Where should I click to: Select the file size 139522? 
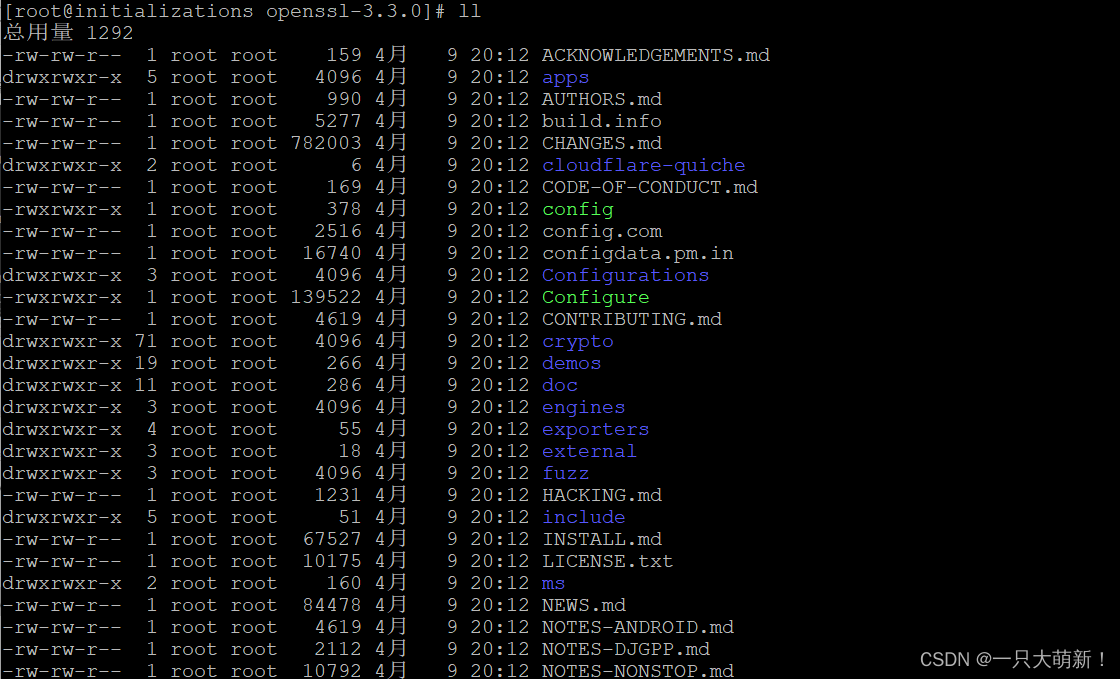(326, 298)
